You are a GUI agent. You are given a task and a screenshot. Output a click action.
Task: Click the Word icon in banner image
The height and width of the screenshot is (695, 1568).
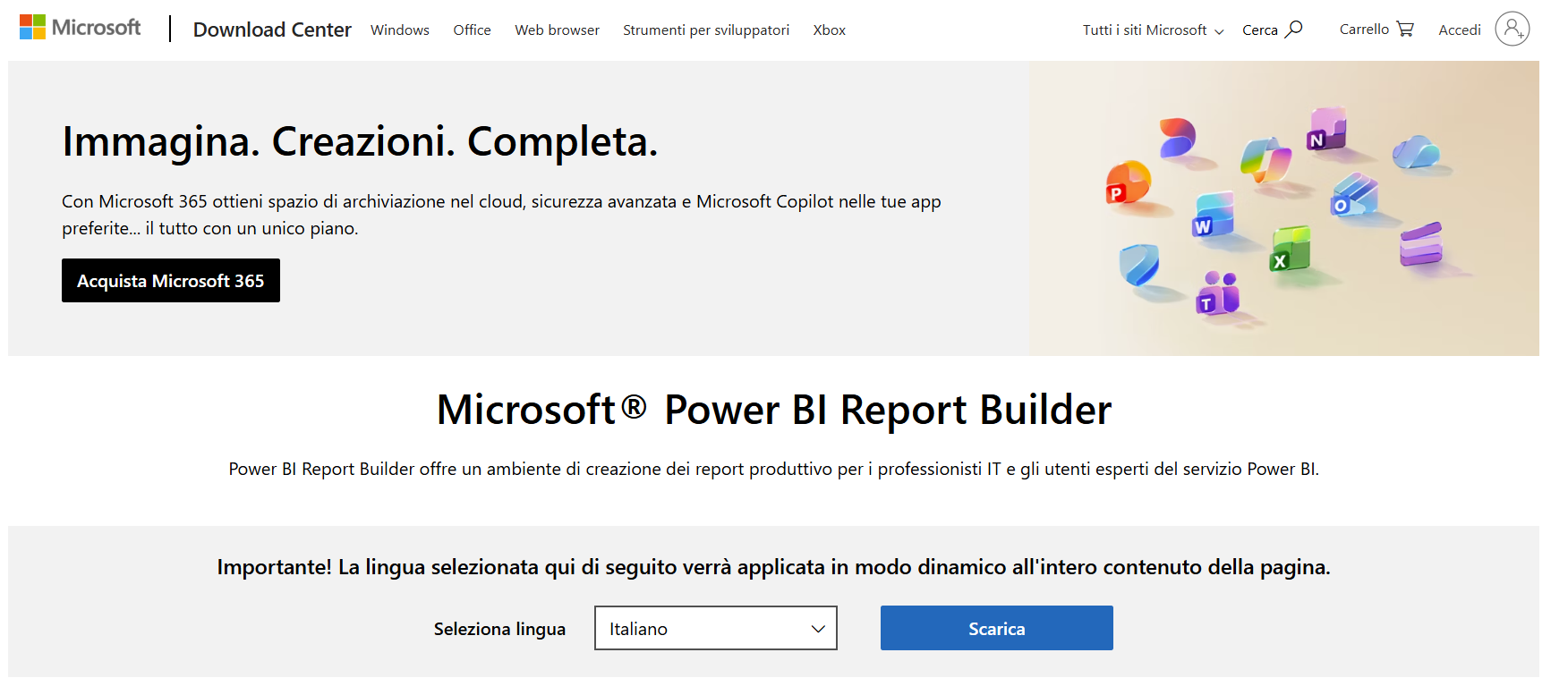1213,215
